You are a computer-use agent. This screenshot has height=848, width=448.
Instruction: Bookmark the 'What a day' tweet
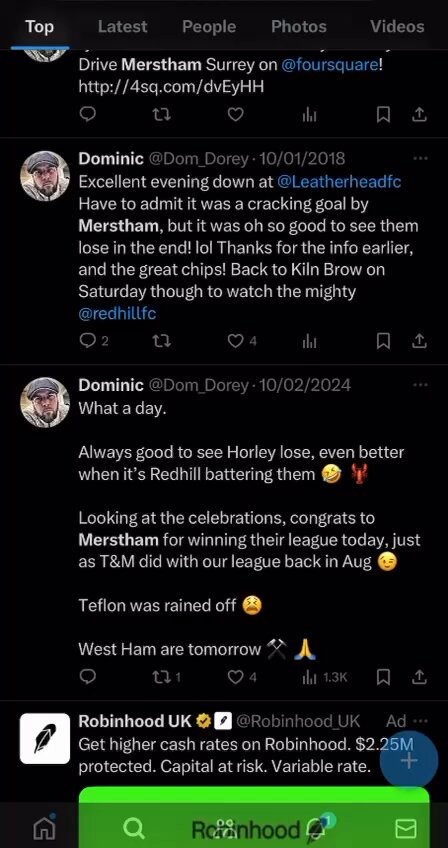tap(383, 677)
